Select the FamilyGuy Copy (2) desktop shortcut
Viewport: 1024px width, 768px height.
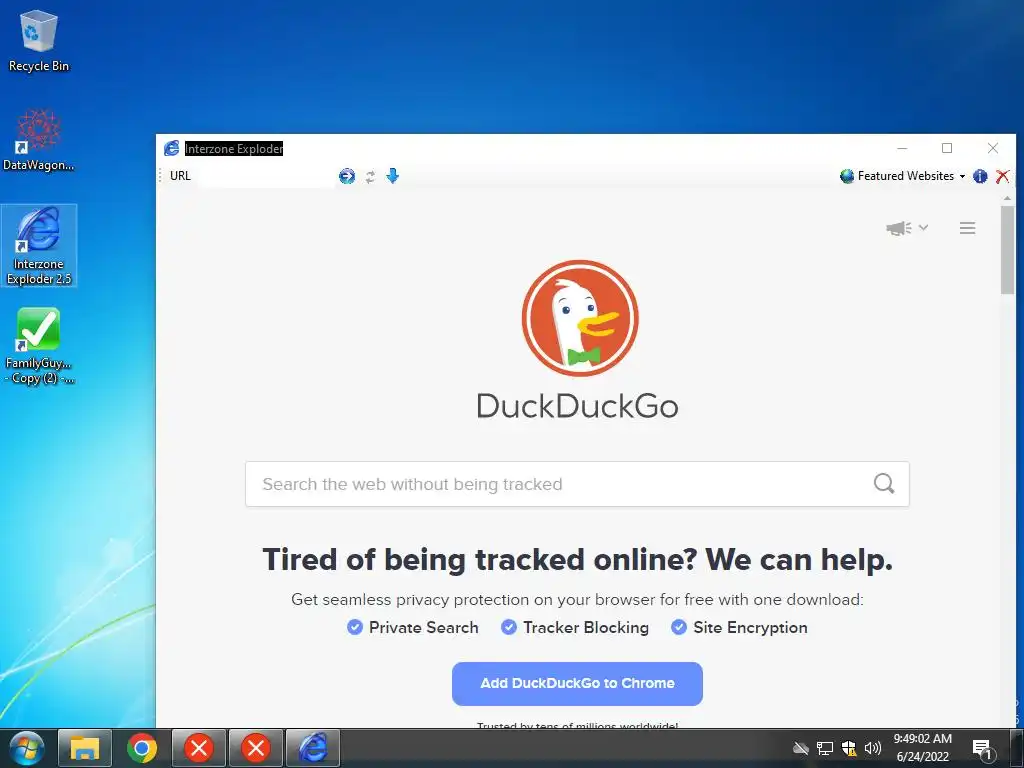tap(39, 346)
